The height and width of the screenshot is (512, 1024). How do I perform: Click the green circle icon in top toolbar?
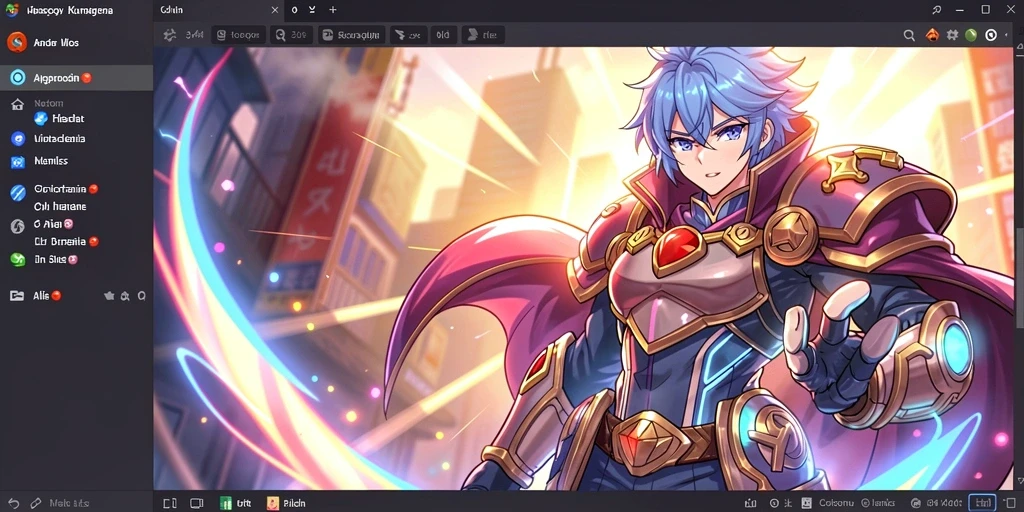point(971,35)
